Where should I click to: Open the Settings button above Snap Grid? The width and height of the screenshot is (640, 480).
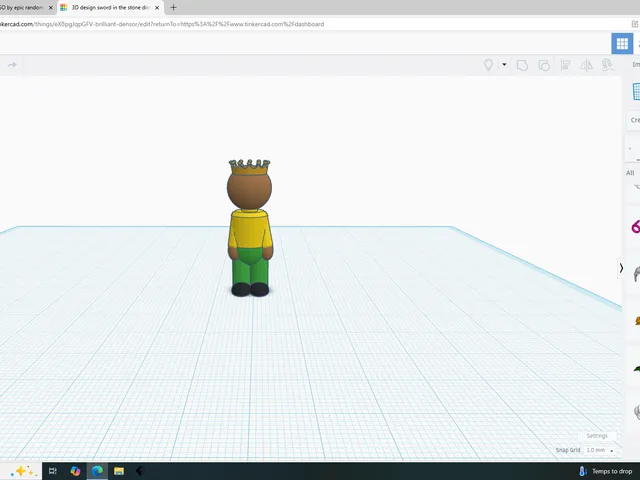pyautogui.click(x=597, y=436)
